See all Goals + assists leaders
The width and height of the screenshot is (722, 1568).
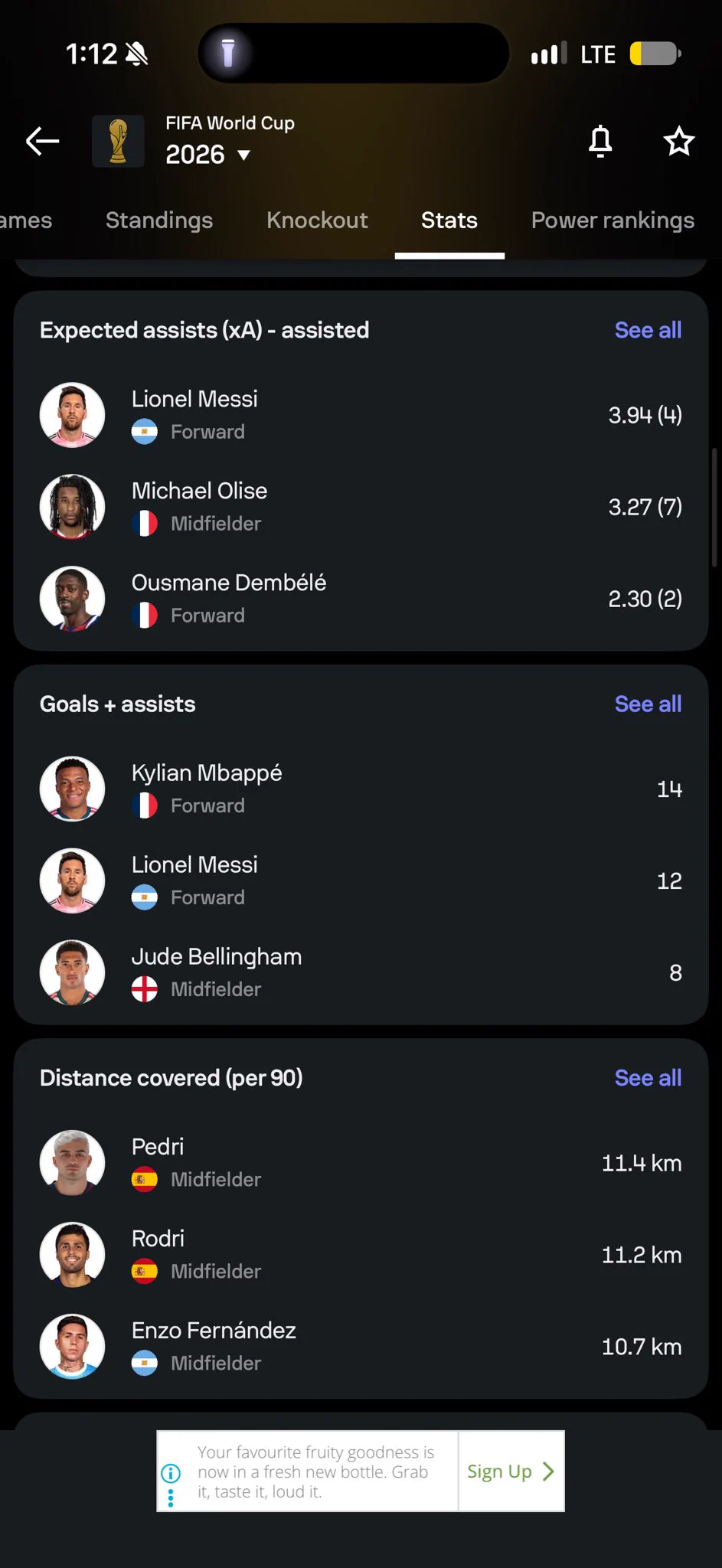648,704
